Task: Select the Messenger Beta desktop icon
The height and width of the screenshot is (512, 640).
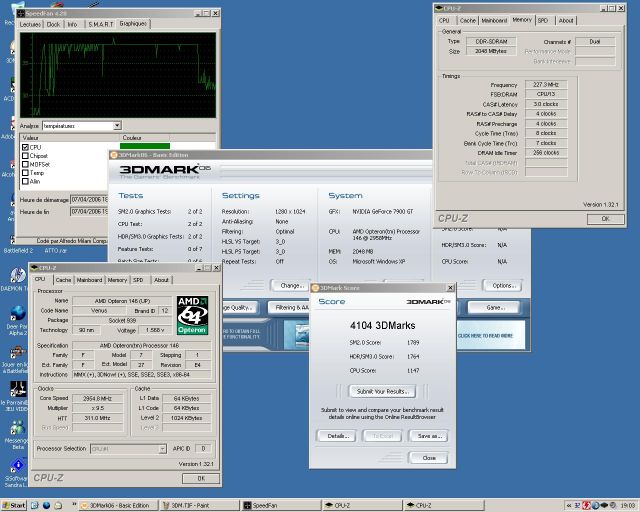Action: [x=16, y=434]
